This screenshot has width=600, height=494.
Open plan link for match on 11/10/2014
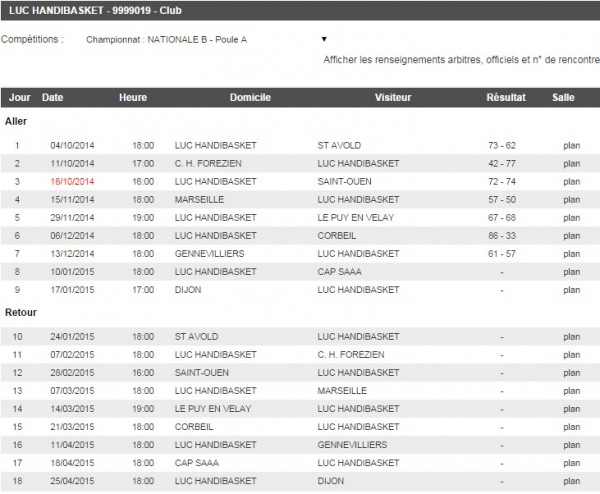(x=571, y=163)
